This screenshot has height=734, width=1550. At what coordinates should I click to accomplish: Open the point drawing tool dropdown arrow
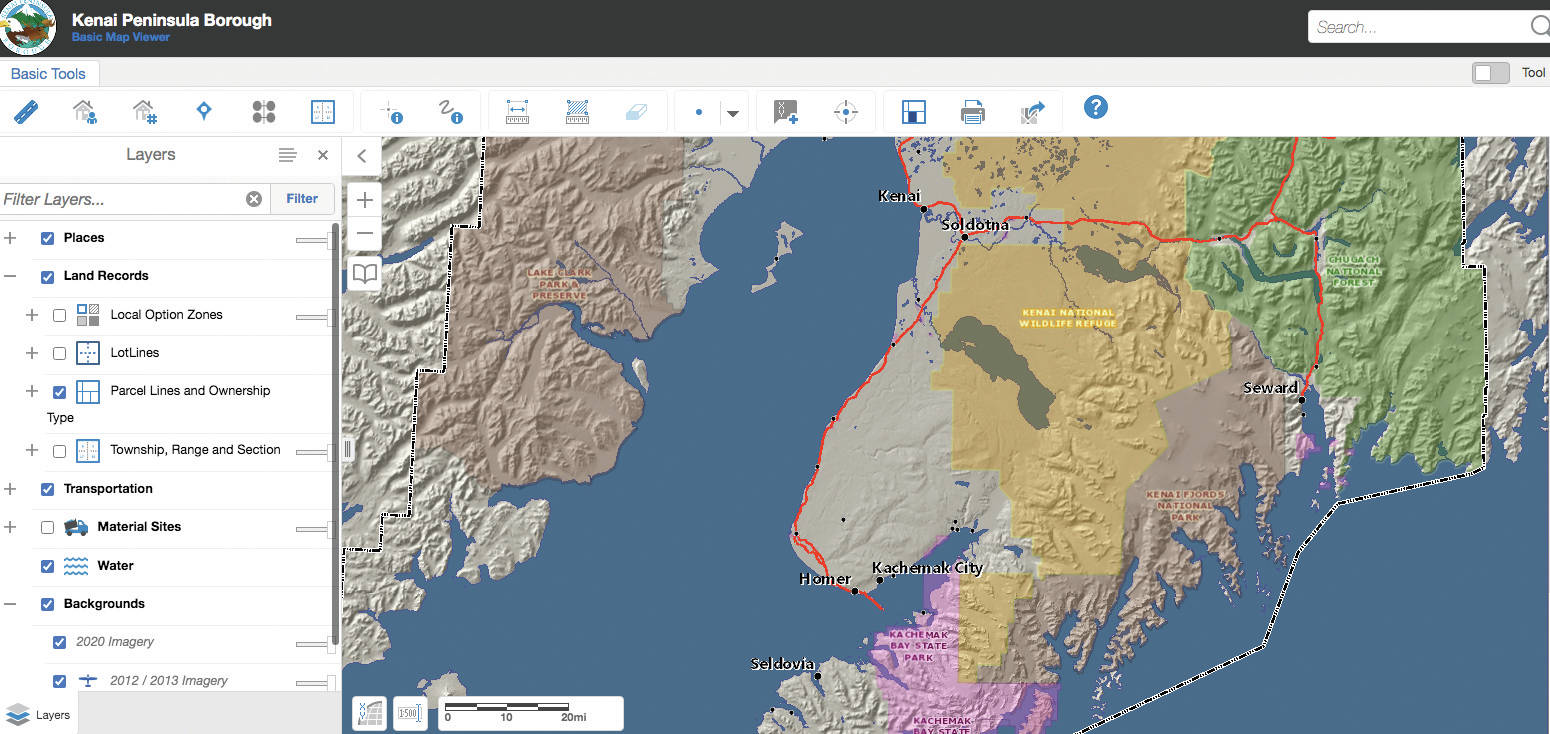(x=733, y=113)
